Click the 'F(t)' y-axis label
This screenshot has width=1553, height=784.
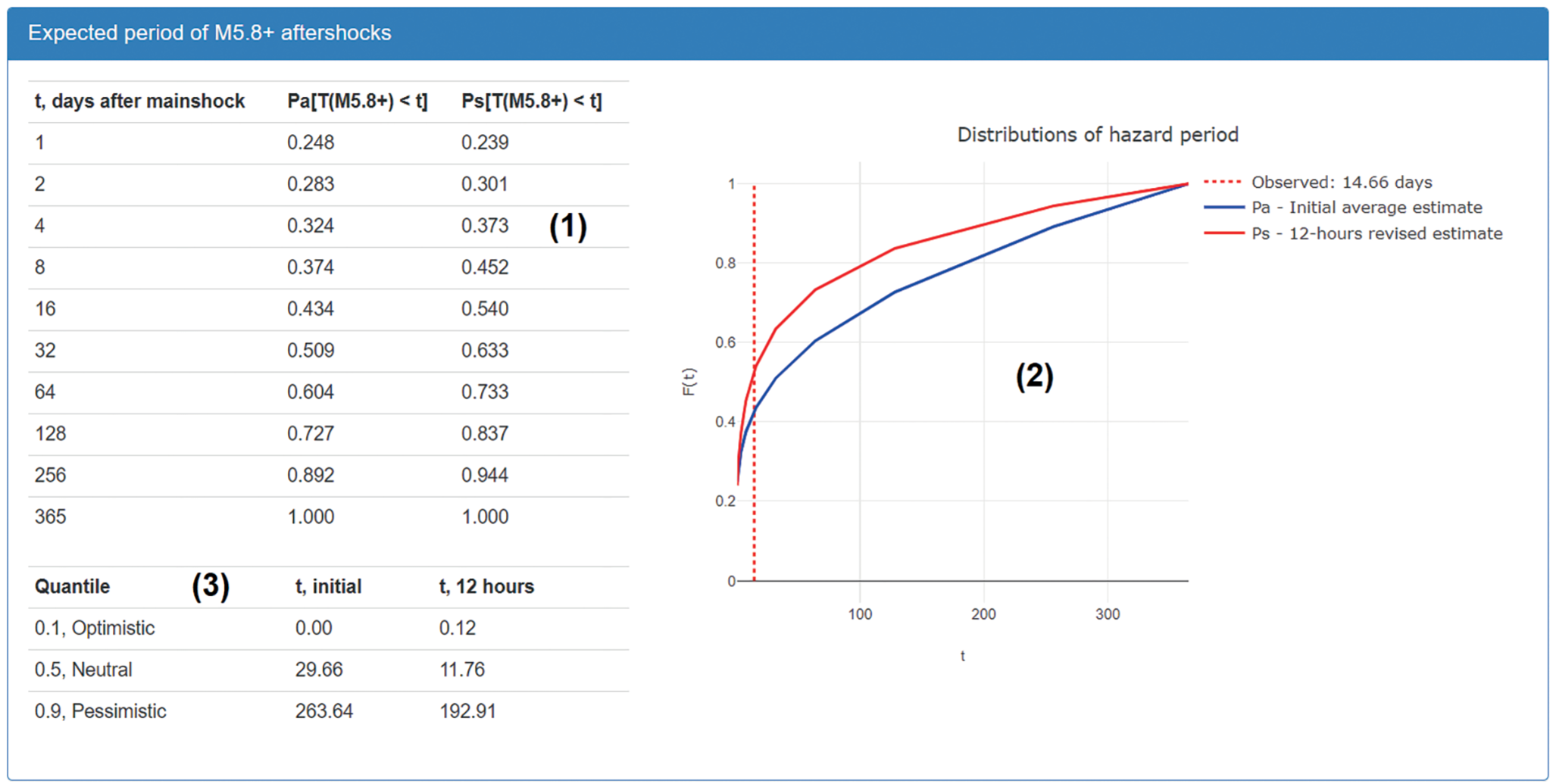point(689,382)
